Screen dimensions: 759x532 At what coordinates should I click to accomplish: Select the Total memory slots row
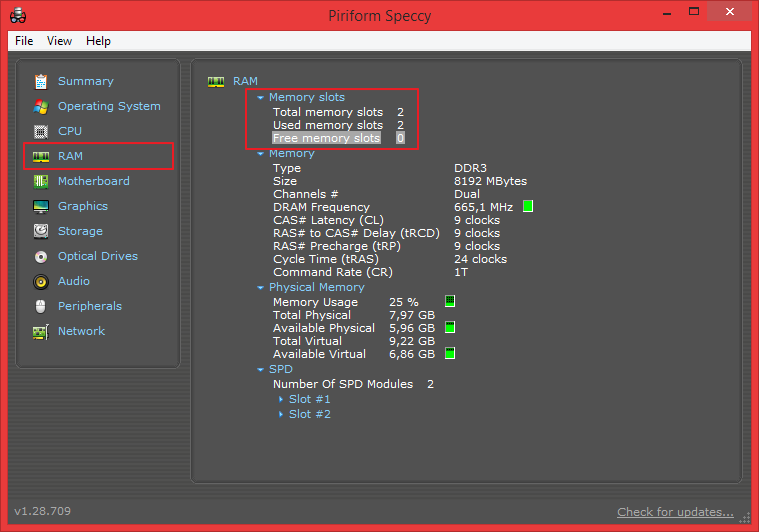(338, 112)
